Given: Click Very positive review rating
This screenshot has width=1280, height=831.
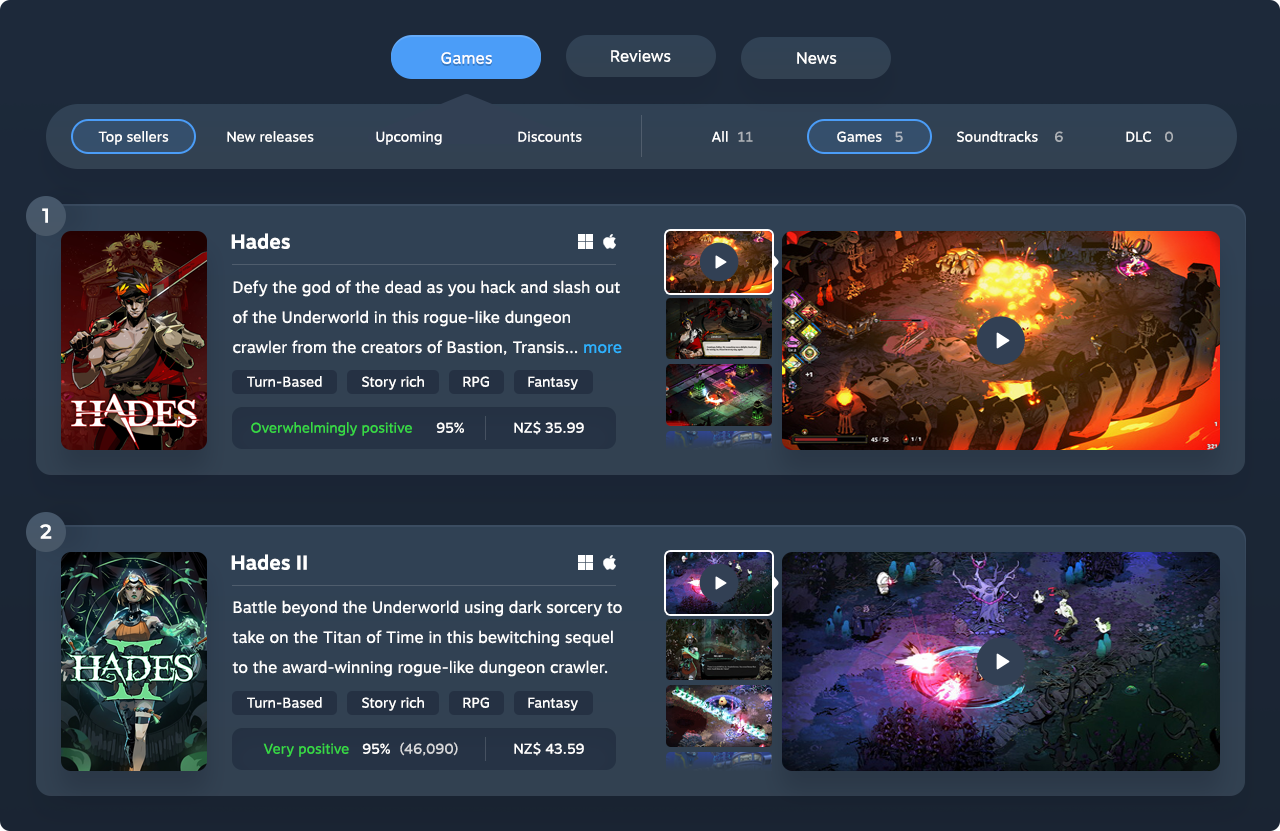Looking at the screenshot, I should coord(306,749).
